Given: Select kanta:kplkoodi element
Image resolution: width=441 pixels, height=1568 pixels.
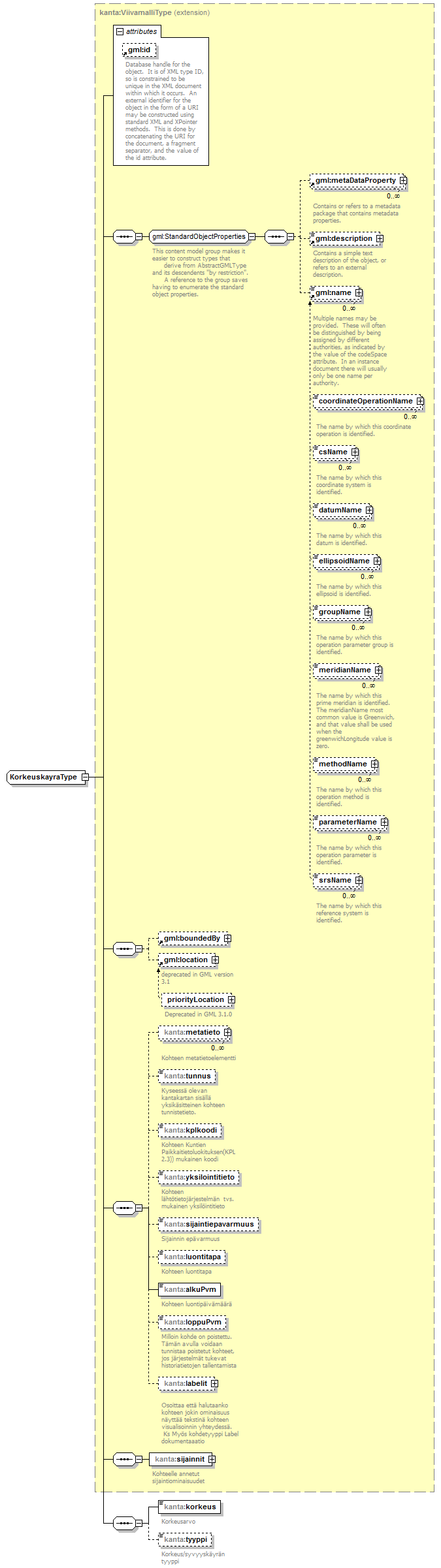Looking at the screenshot, I should tap(190, 1130).
